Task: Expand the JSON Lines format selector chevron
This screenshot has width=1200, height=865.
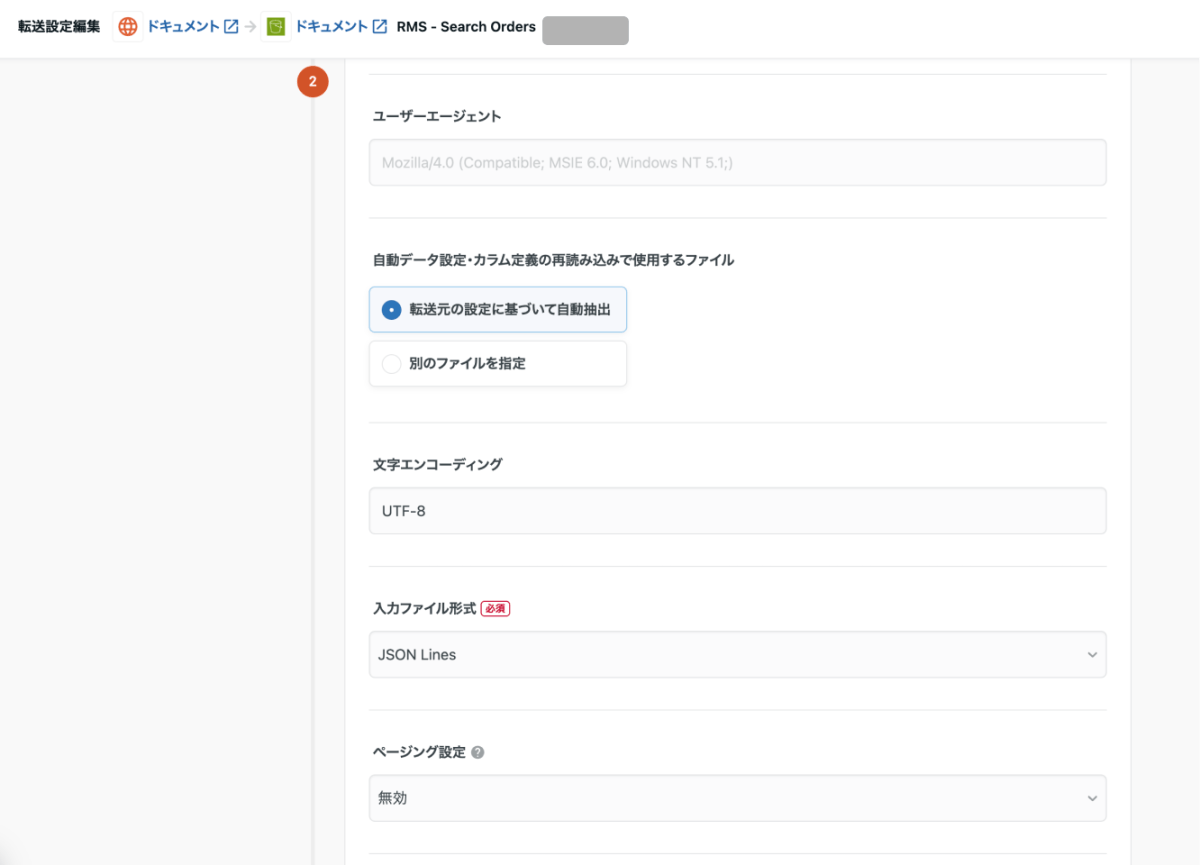Action: pos(1092,654)
